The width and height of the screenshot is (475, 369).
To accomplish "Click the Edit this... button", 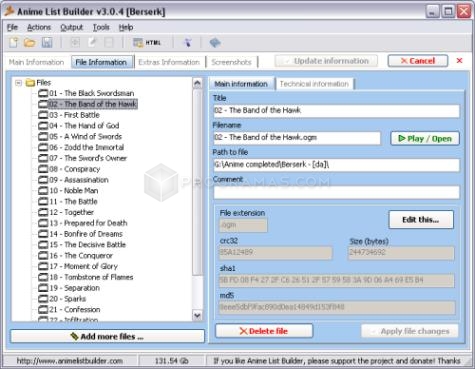I will coord(421,220).
